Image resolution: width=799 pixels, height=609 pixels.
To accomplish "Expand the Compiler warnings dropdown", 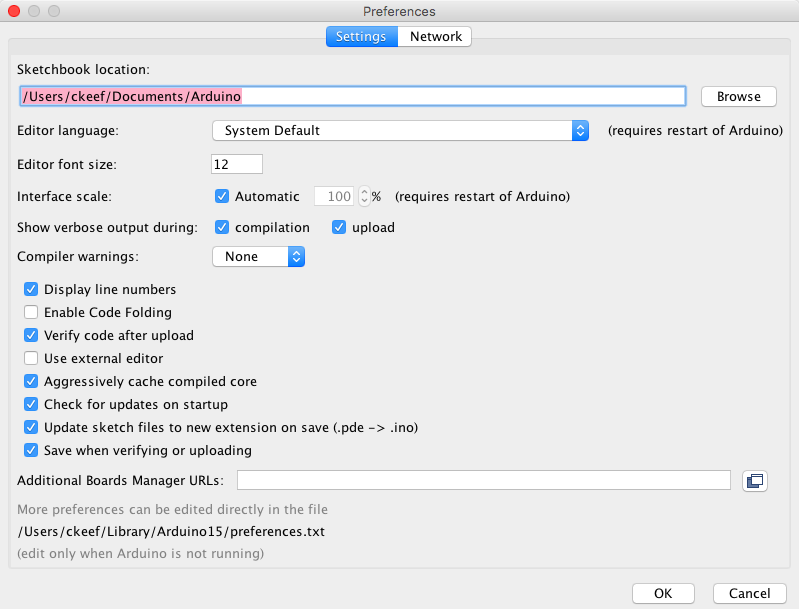I will [x=258, y=257].
